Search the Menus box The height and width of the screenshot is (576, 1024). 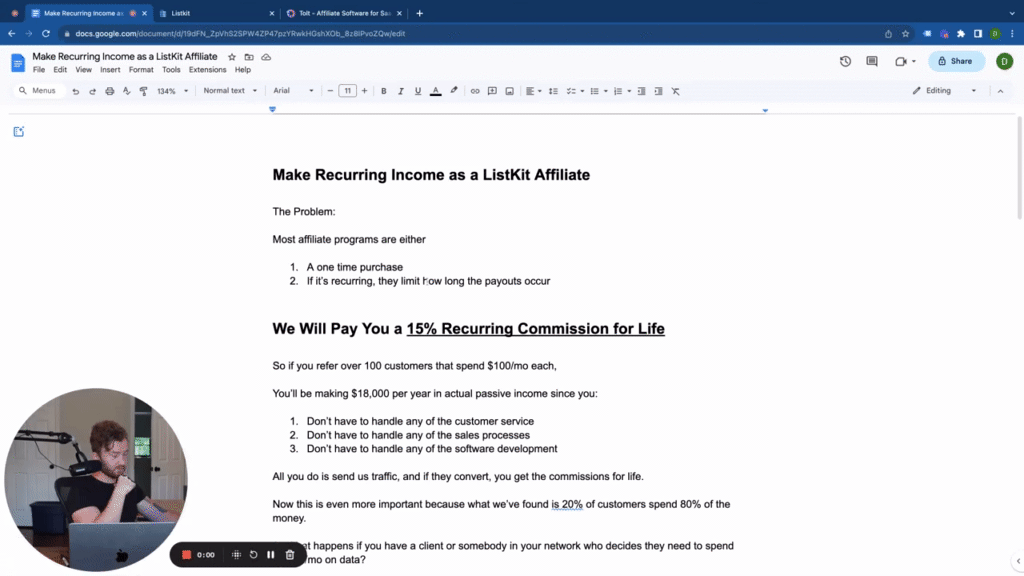coord(38,91)
